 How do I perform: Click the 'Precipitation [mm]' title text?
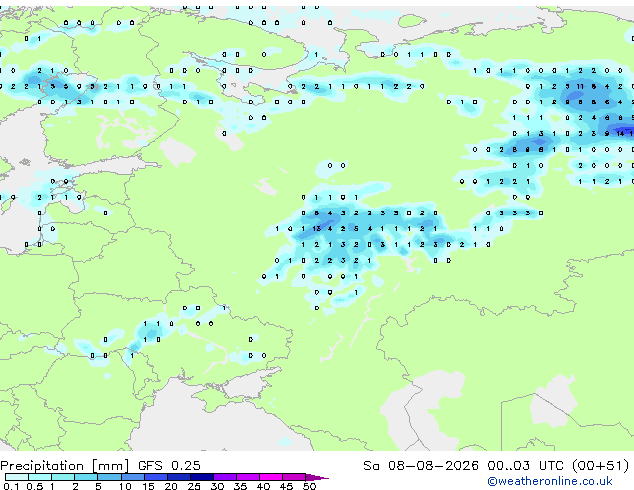point(65,466)
